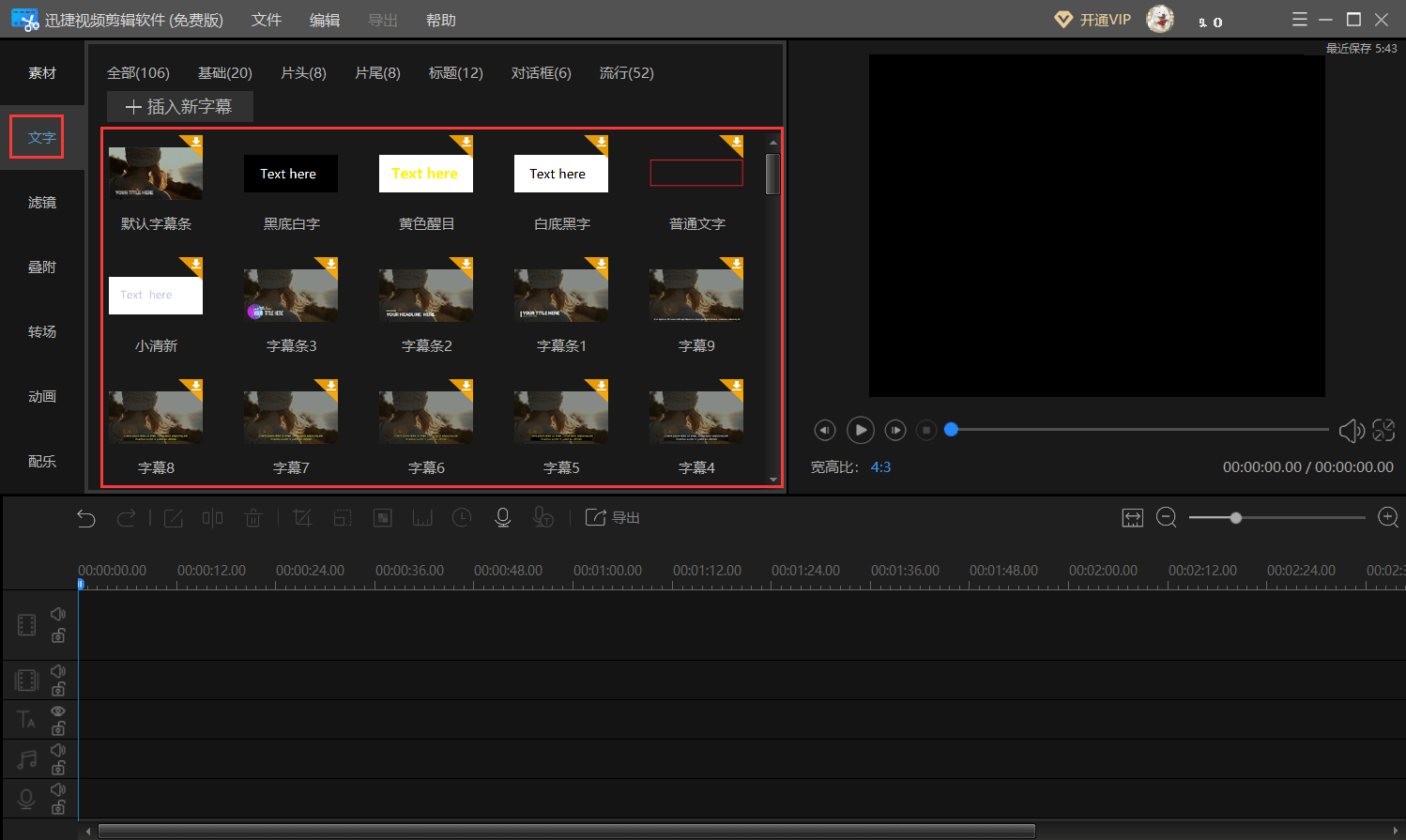1406x840 pixels.
Task: Switch to the 标题(12) tab
Action: [456, 72]
